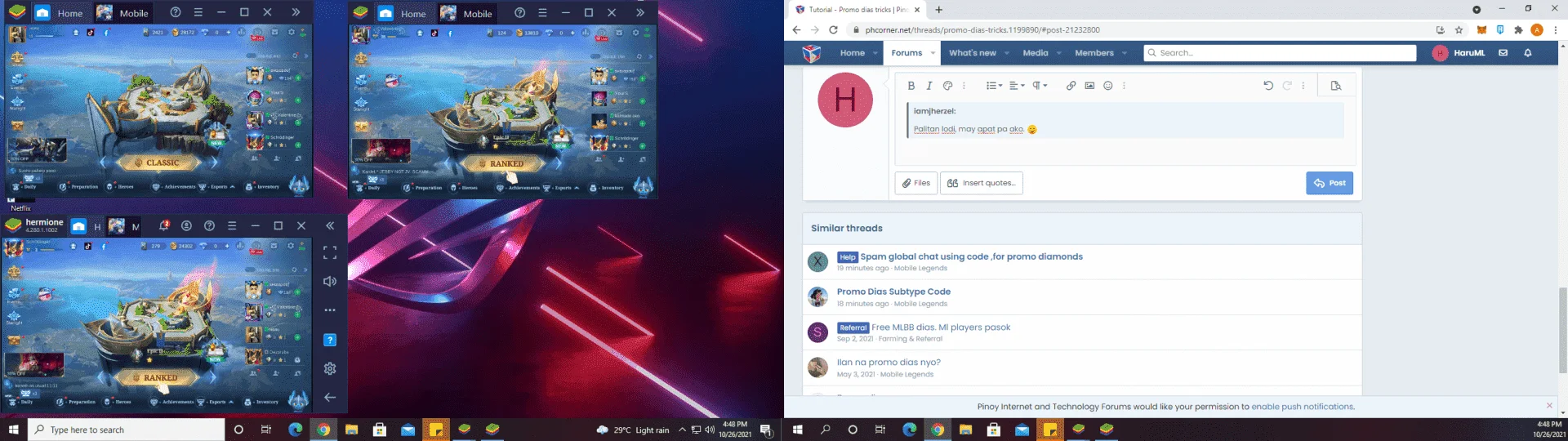Open Media in the site navigation
The width and height of the screenshot is (1568, 441).
[x=1036, y=53]
